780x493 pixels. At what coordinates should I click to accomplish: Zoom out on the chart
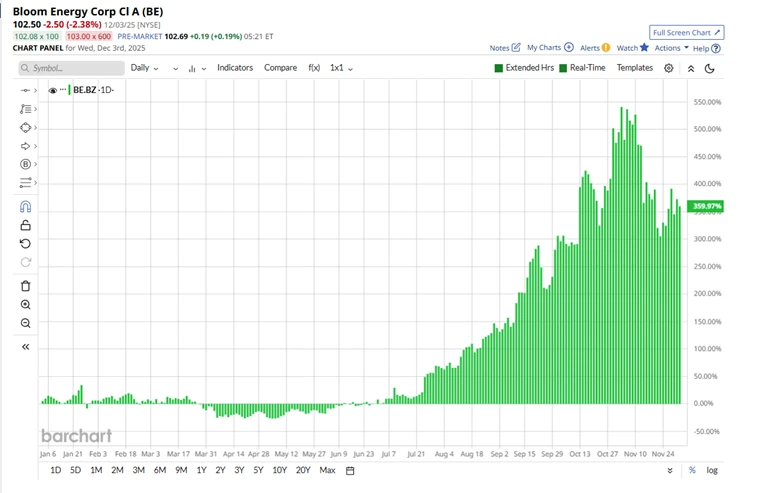pos(25,323)
